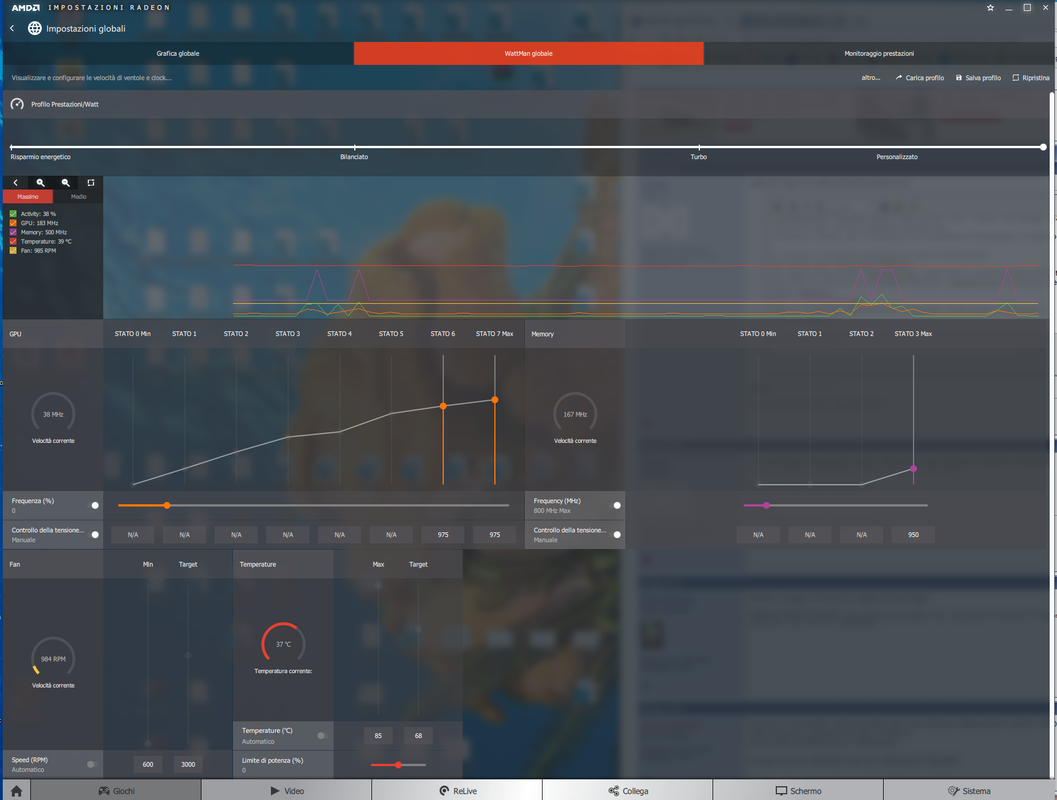Toggle the Activity graph checkbox
This screenshot has width=1057, height=800.
(x=13, y=214)
